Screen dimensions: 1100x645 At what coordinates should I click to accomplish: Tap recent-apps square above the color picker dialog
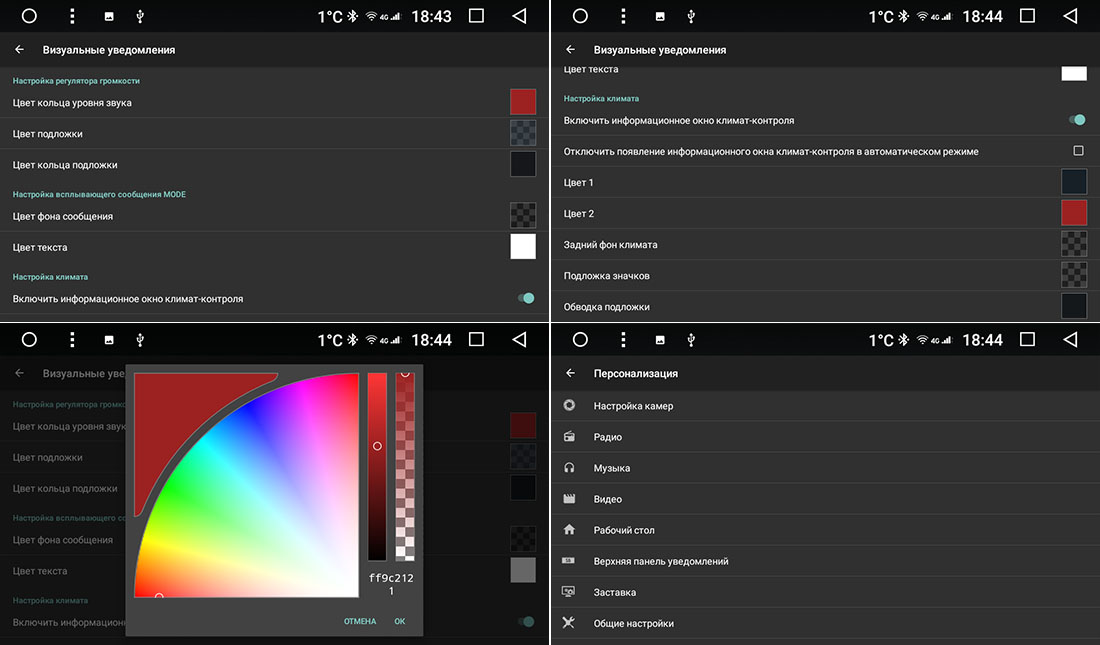coord(476,340)
